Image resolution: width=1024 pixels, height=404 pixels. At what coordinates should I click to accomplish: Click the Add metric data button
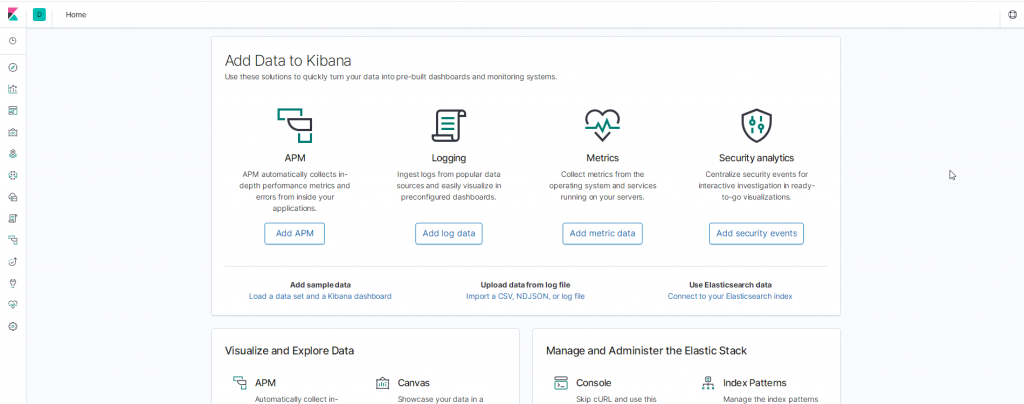602,234
